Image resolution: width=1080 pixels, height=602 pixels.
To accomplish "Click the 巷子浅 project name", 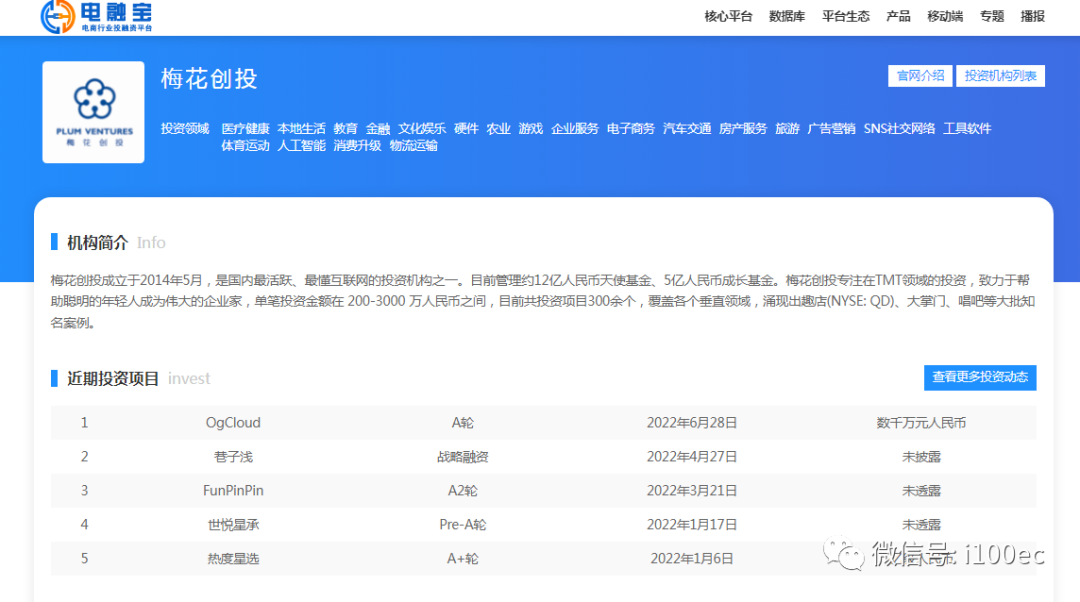I will point(233,457).
